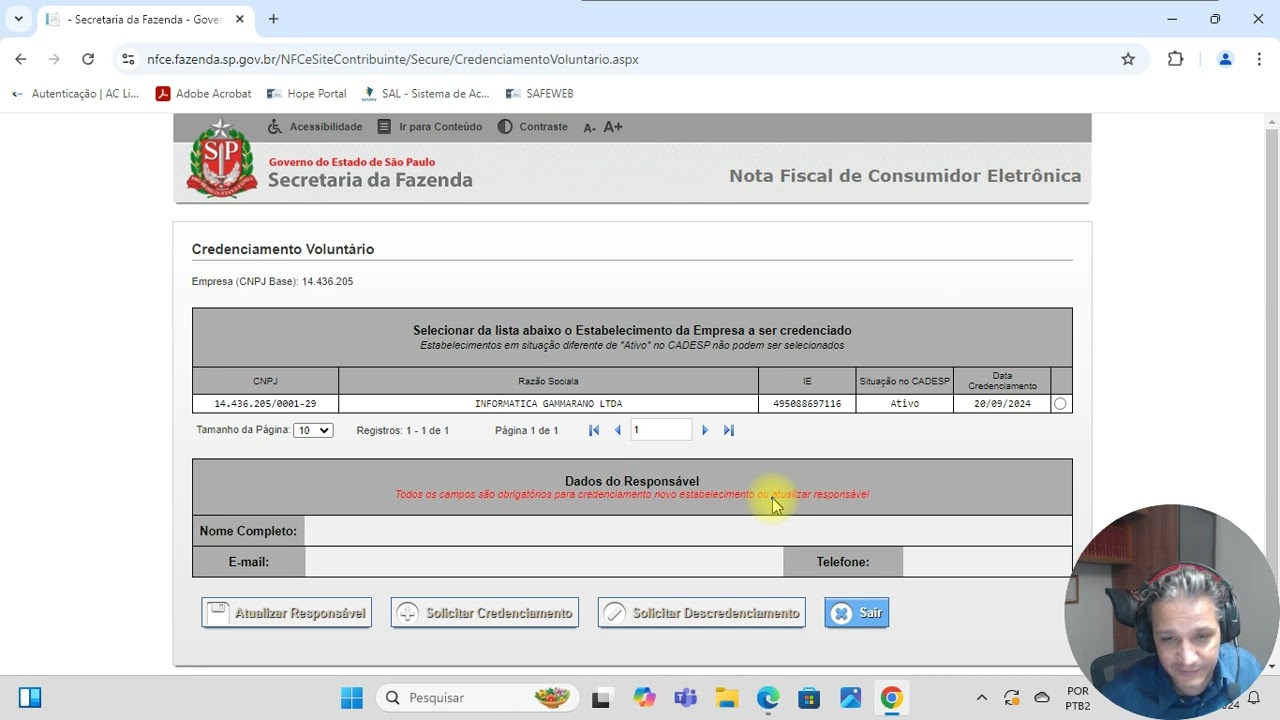Go to the previous page of records
1280x720 pixels.
coord(617,430)
